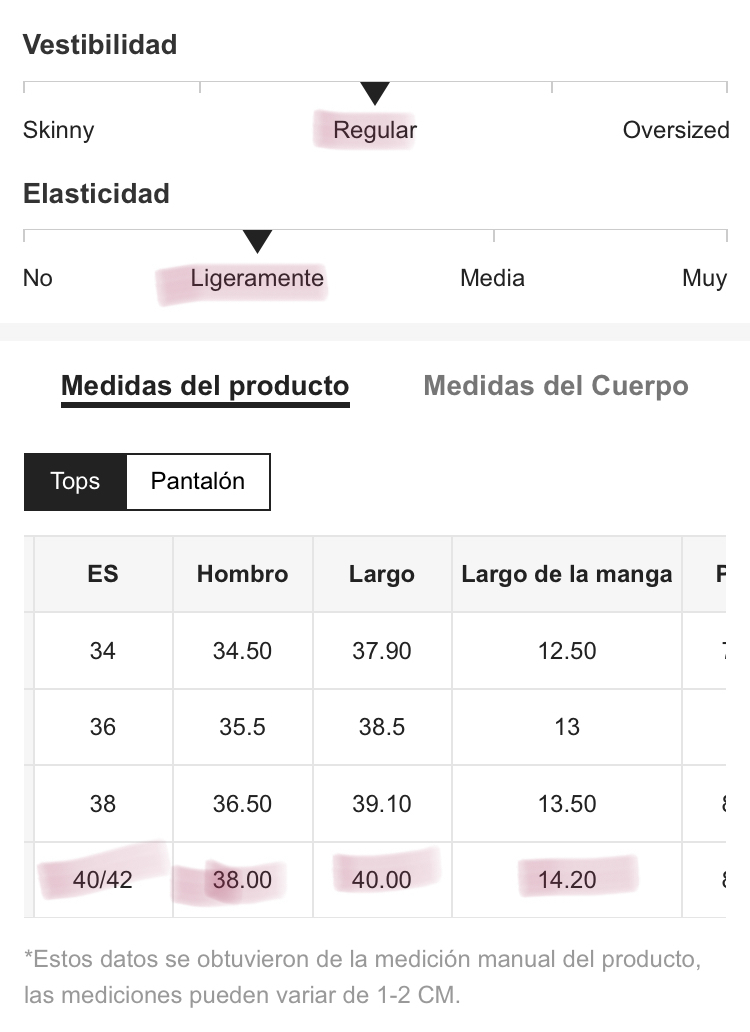Select the size 40/42 row

375,880
